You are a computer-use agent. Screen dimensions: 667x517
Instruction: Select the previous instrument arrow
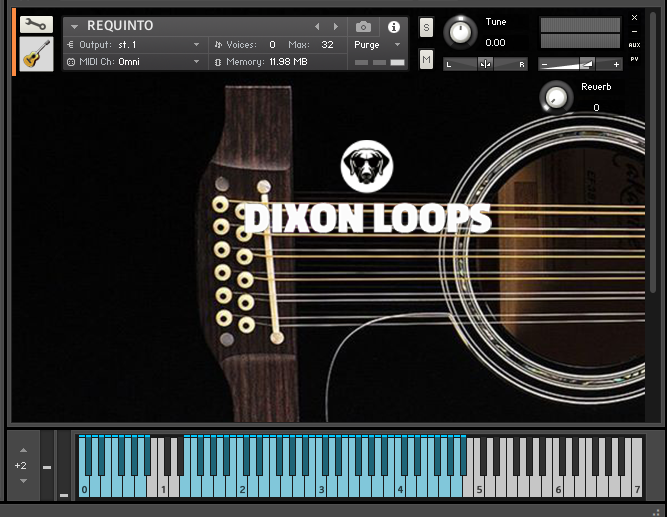click(x=318, y=27)
